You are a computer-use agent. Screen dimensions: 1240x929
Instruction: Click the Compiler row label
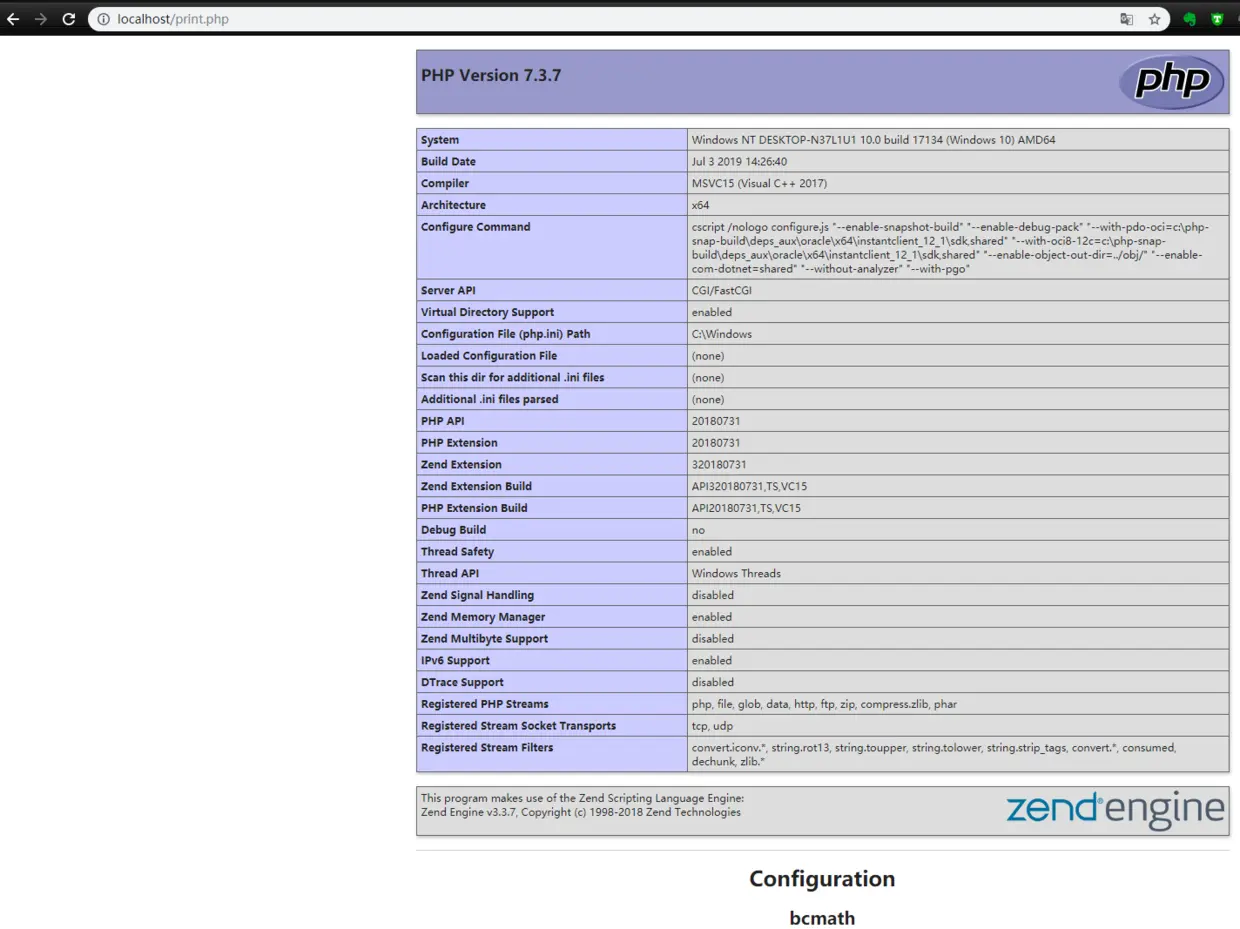445,183
